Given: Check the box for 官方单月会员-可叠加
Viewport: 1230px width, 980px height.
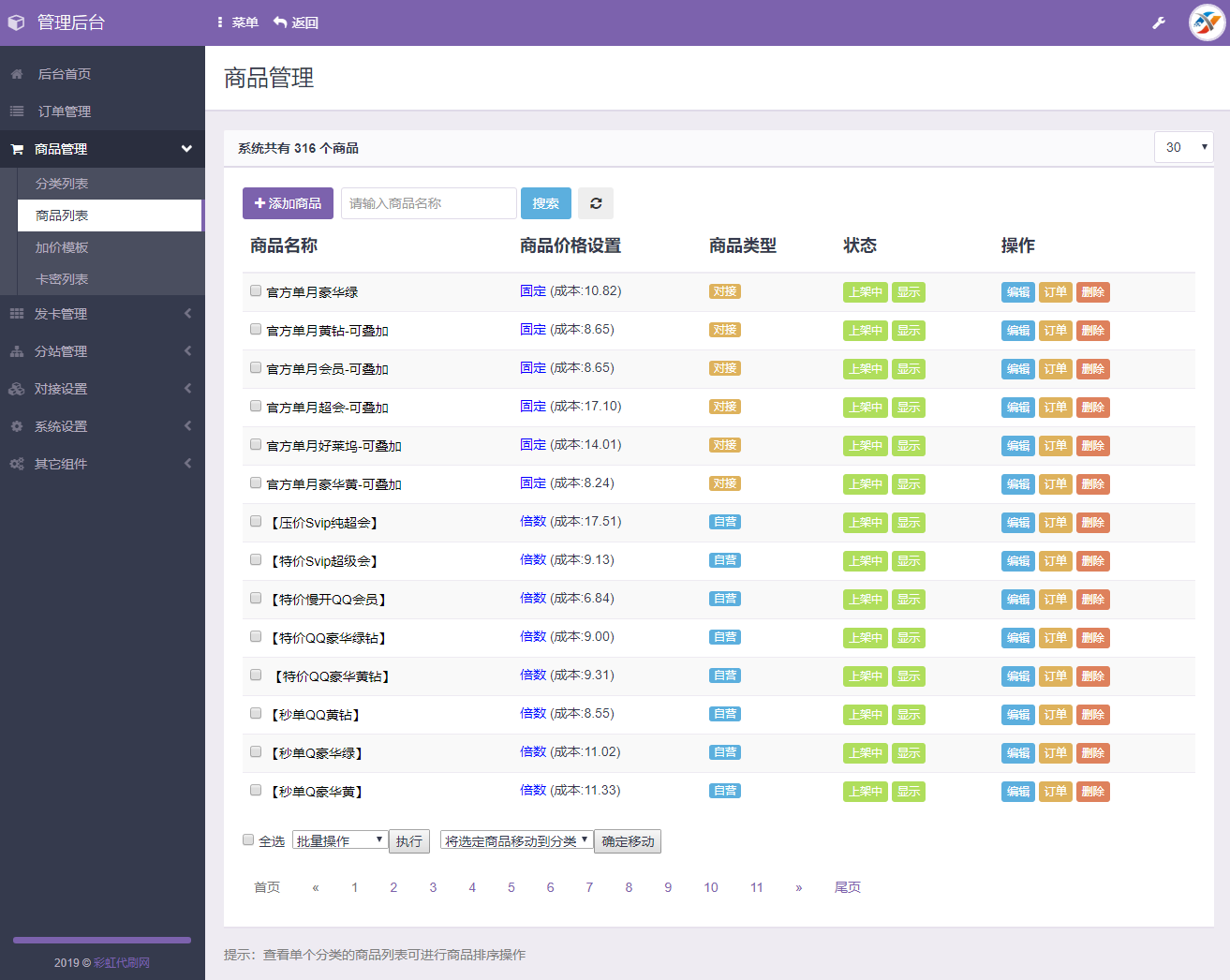Looking at the screenshot, I should point(256,367).
